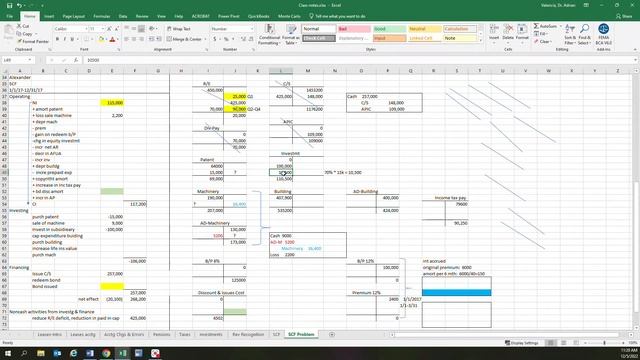Toggle italic formatting

point(64,39)
